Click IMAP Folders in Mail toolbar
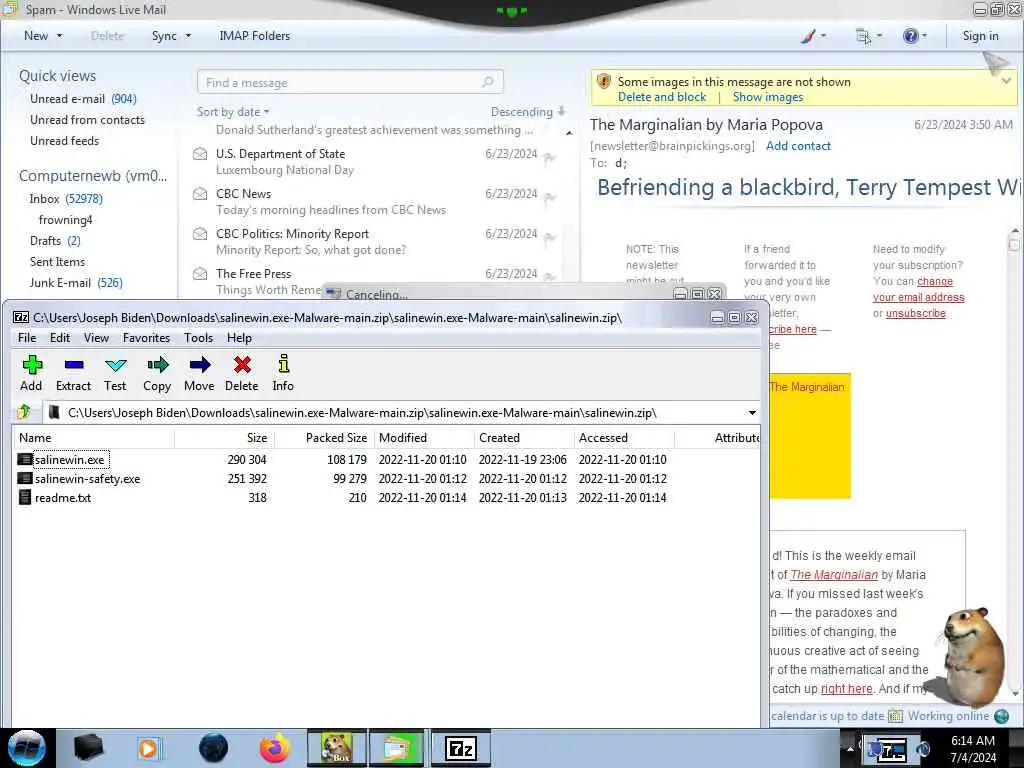This screenshot has width=1024, height=768. coord(254,36)
